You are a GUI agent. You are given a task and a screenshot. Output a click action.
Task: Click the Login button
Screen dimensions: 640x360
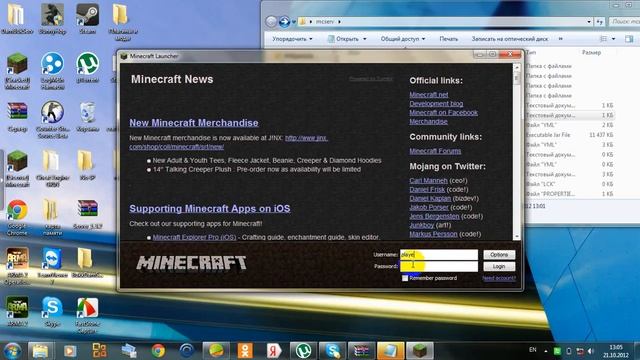tap(499, 266)
